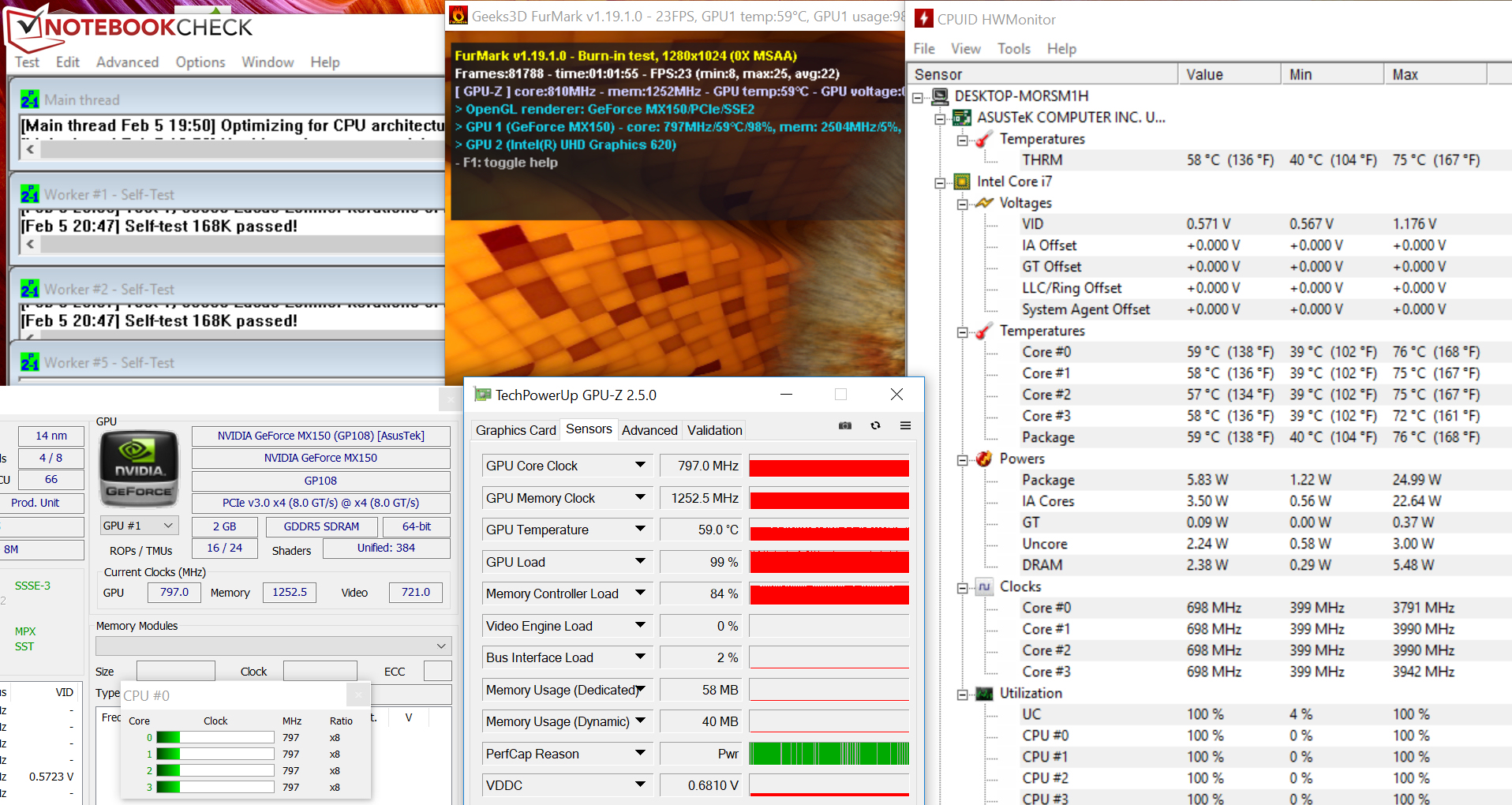Click the Intel Core i7 chip icon
The height and width of the screenshot is (805, 1512).
(x=962, y=182)
